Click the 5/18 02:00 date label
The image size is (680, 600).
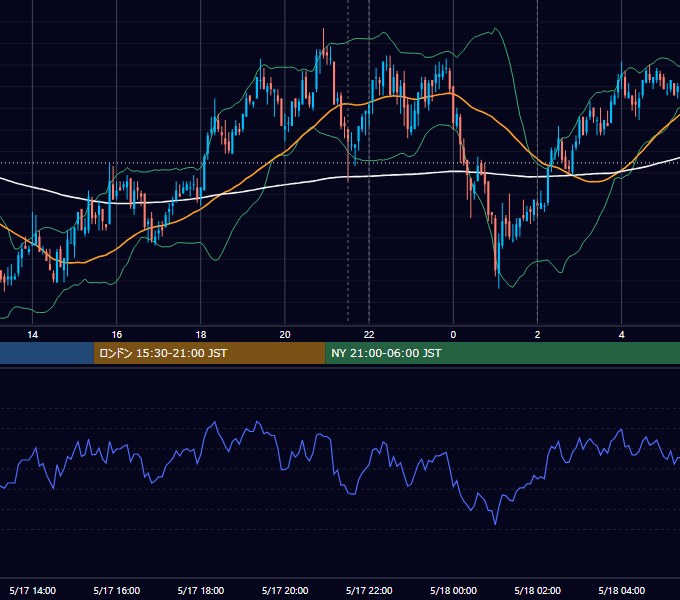click(x=537, y=590)
